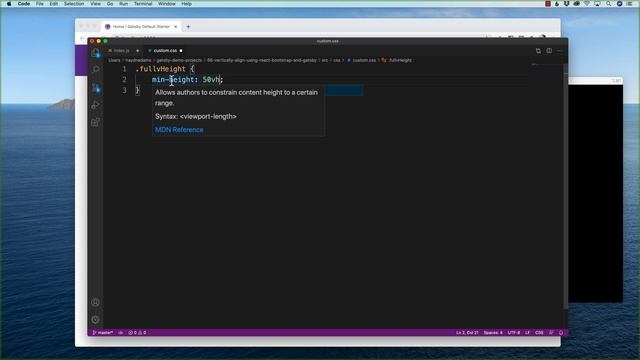Viewport: 640px width, 360px height.
Task: Click the unsaved dot on index.js tab
Action: point(138,51)
